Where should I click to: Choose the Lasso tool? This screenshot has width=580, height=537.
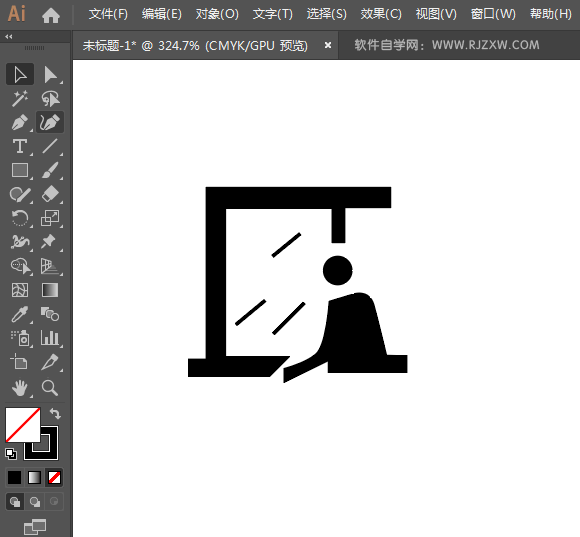tap(50, 98)
